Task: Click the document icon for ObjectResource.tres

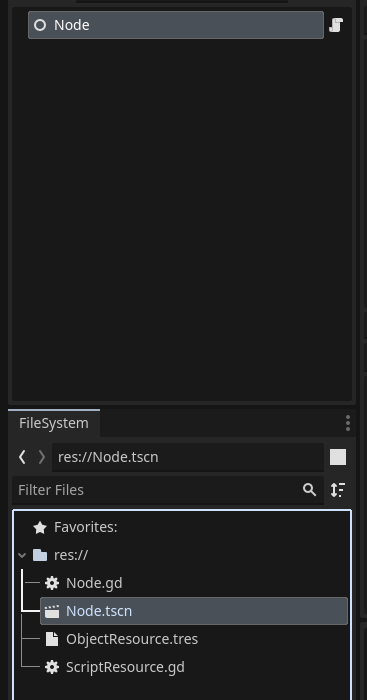Action: (52, 639)
